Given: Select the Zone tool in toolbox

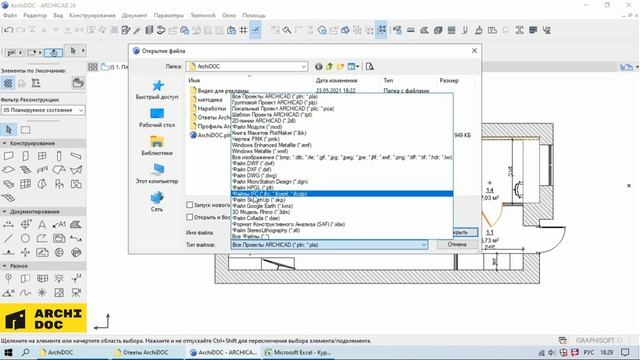Looking at the screenshot, I should pyautogui.click(x=76, y=184).
